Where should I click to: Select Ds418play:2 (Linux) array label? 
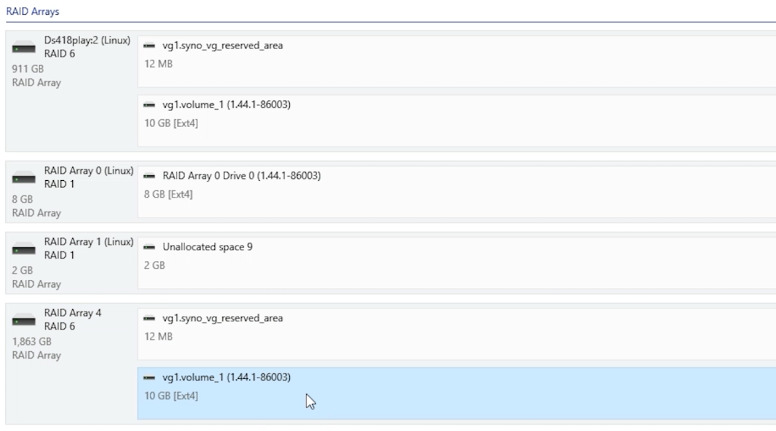click(x=87, y=41)
